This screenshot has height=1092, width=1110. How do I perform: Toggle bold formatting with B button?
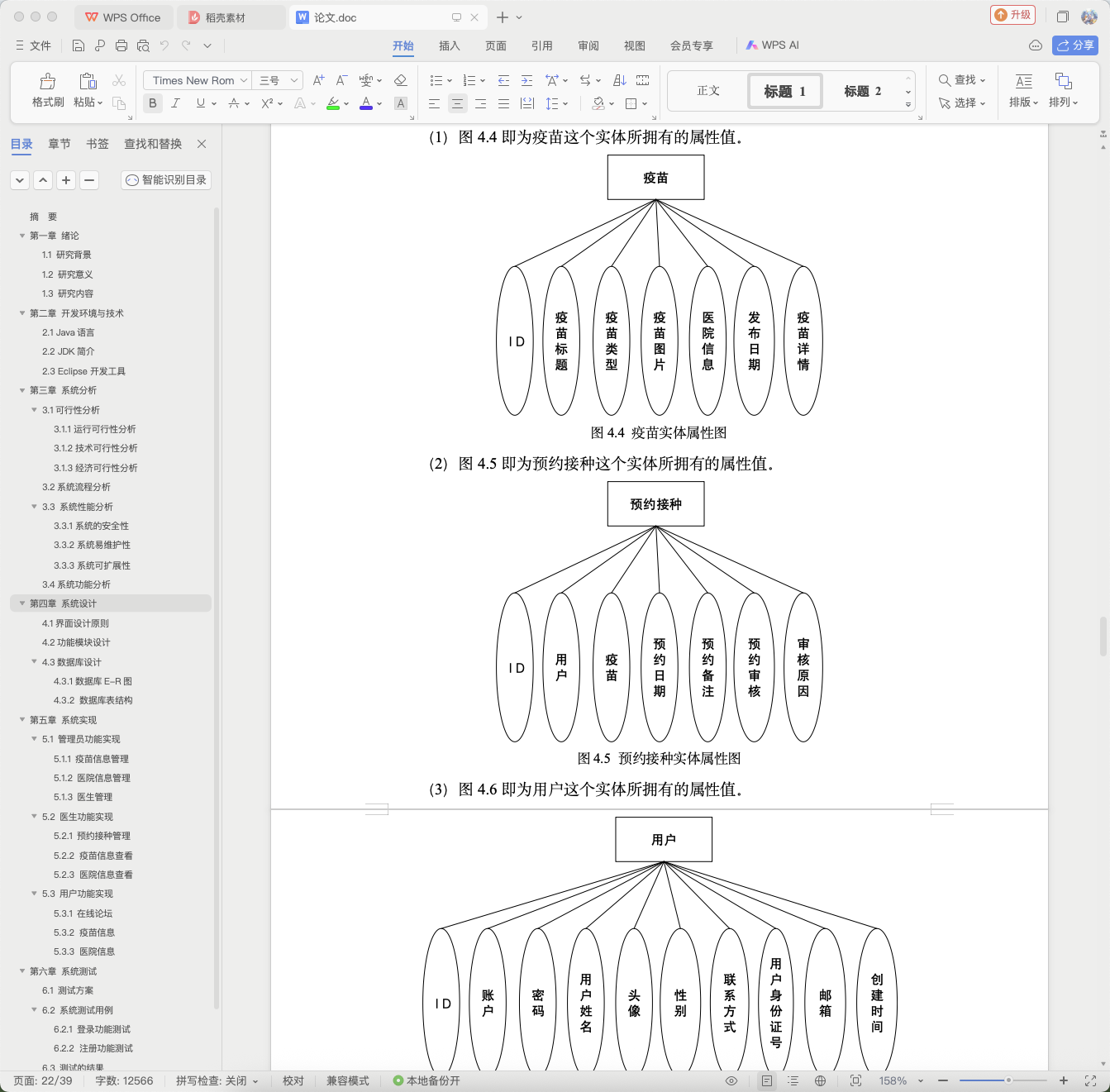152,103
